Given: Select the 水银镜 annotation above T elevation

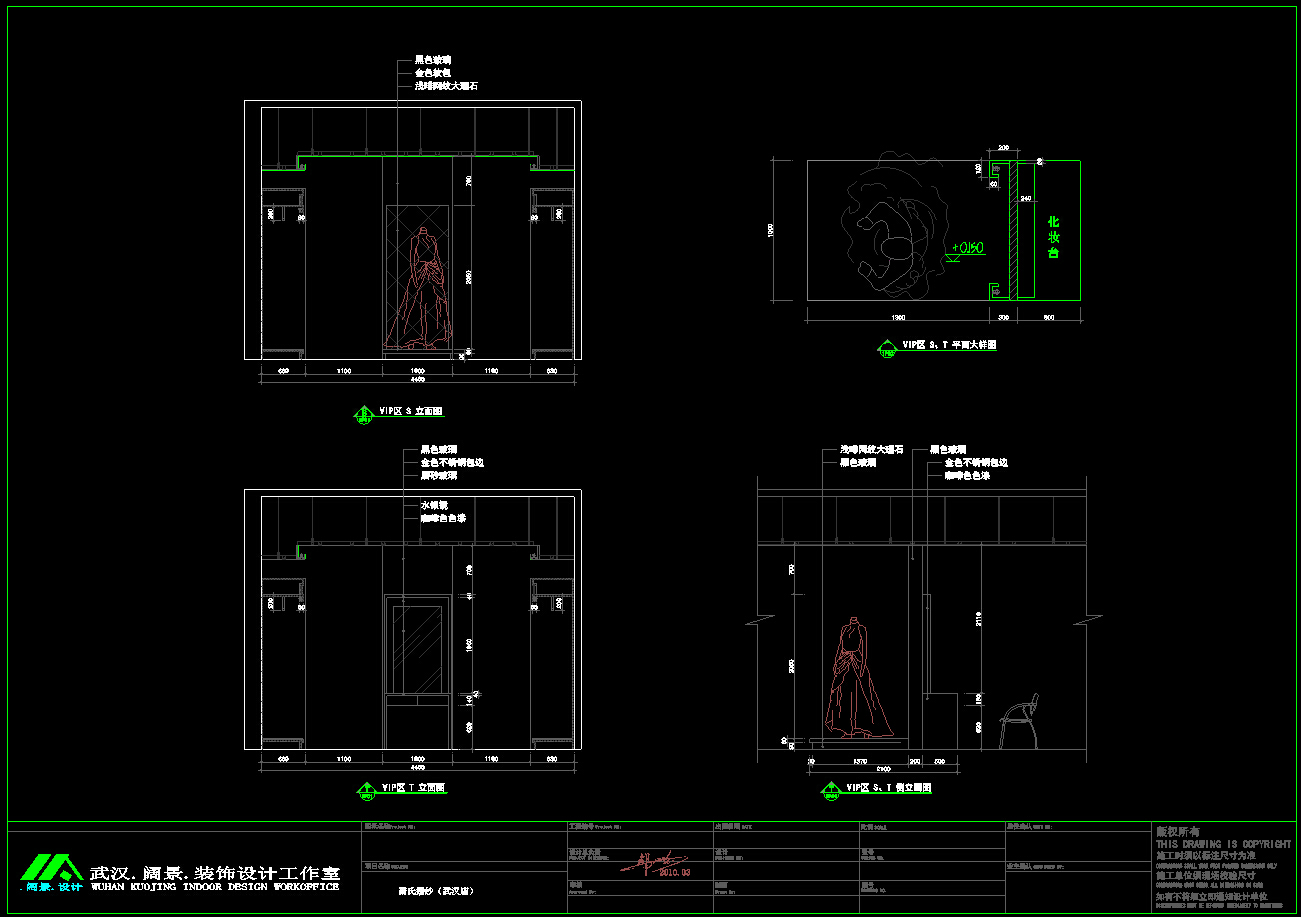Looking at the screenshot, I should point(433,505).
